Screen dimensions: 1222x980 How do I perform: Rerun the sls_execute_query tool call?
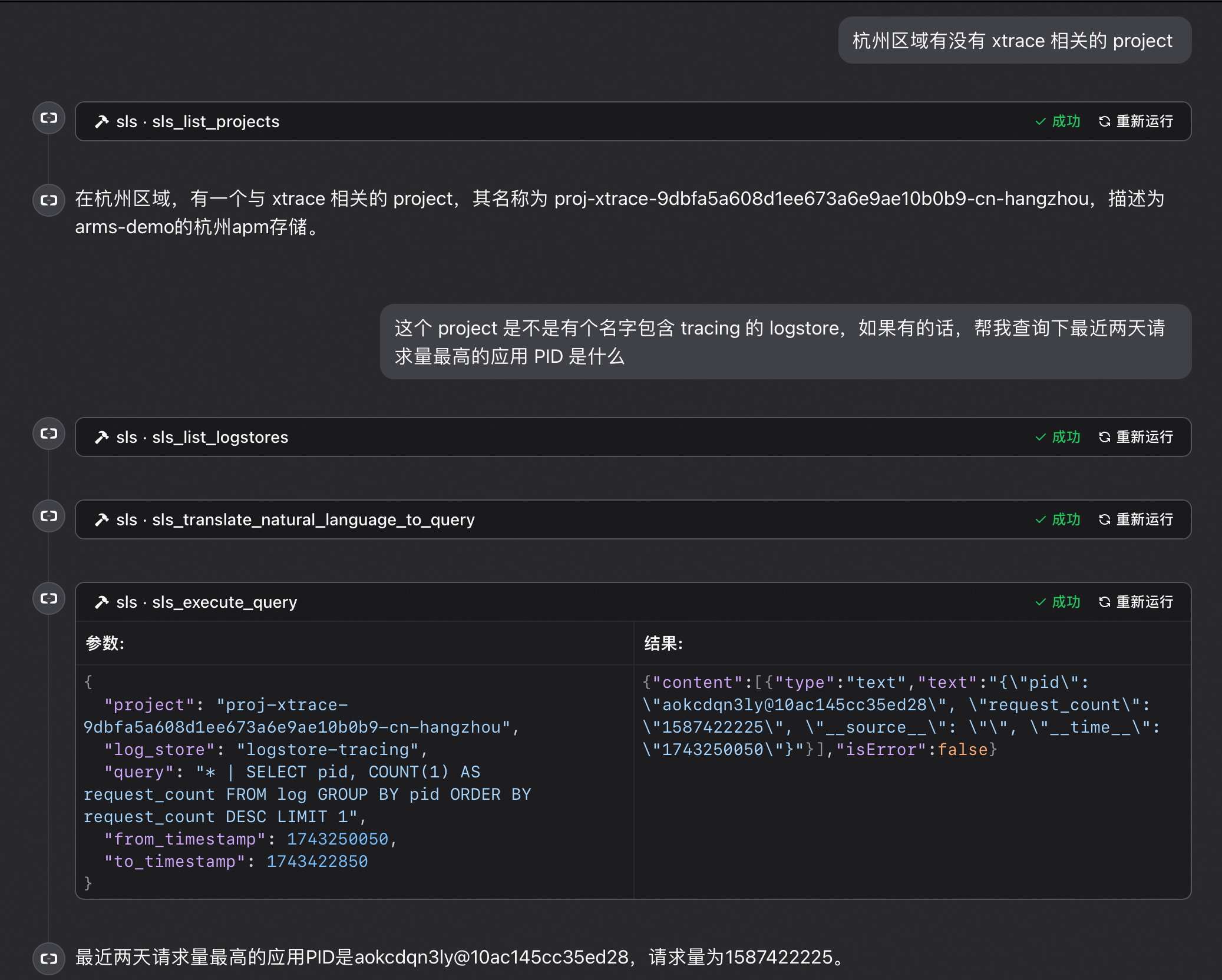(1136, 602)
